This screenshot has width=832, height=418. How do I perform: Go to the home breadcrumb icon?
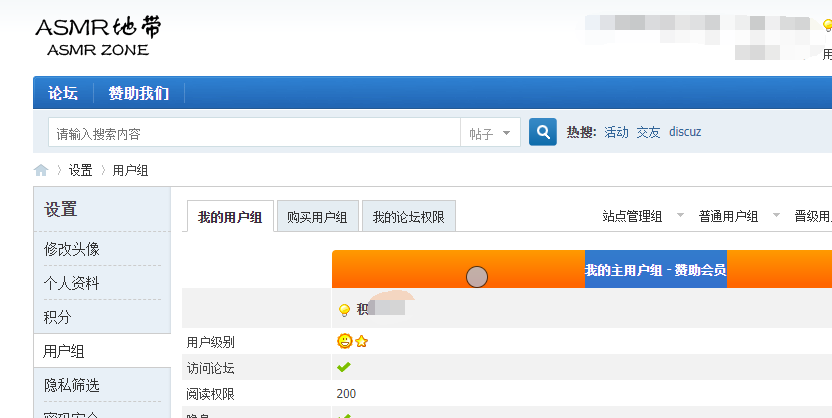pos(41,170)
